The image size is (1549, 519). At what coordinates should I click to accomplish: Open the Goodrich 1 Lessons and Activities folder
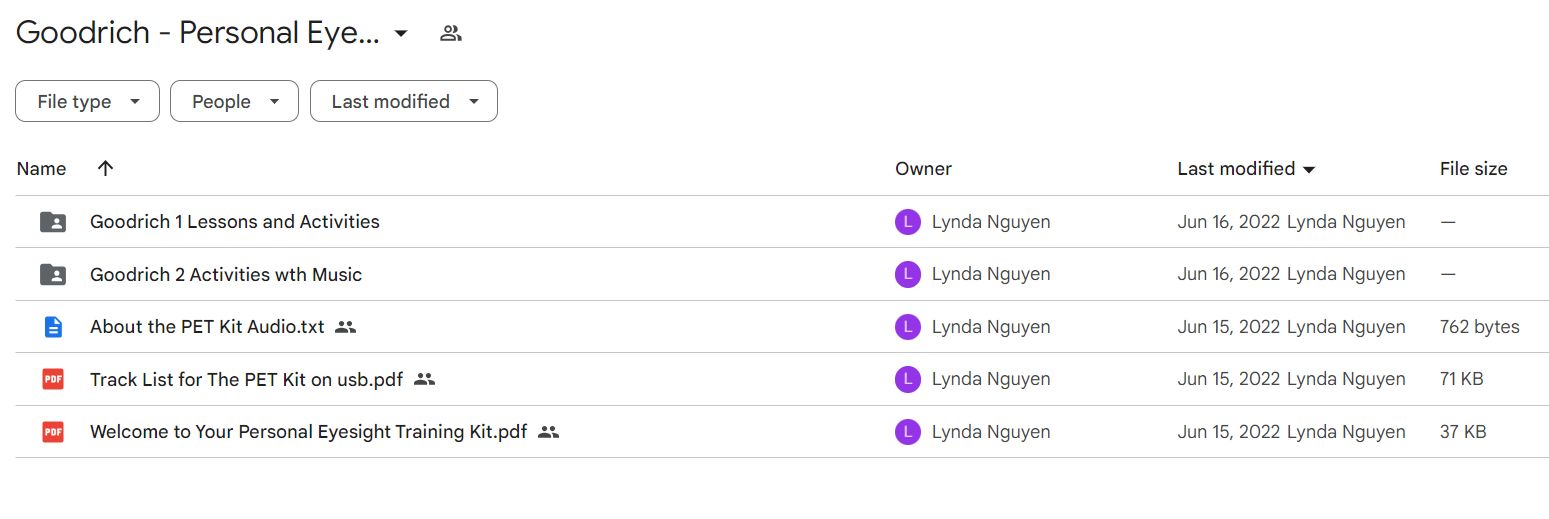[x=235, y=222]
